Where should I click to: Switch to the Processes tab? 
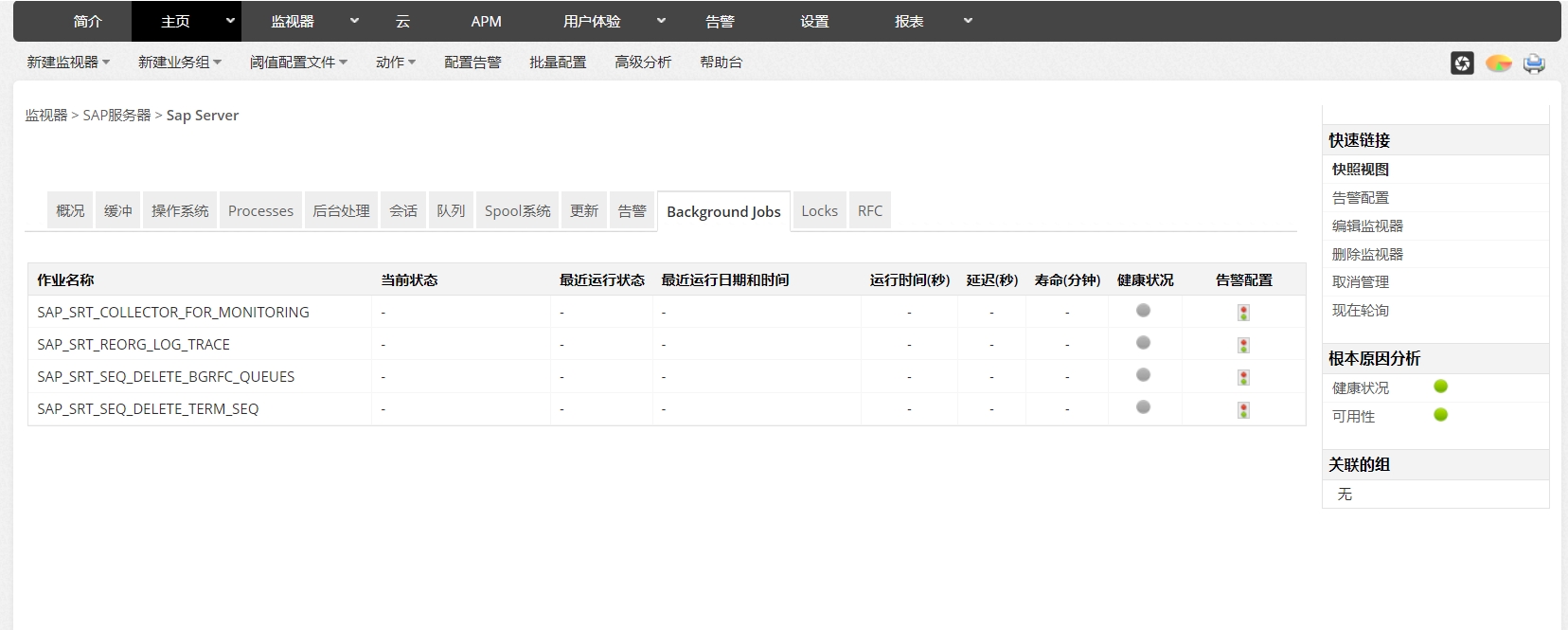point(260,210)
